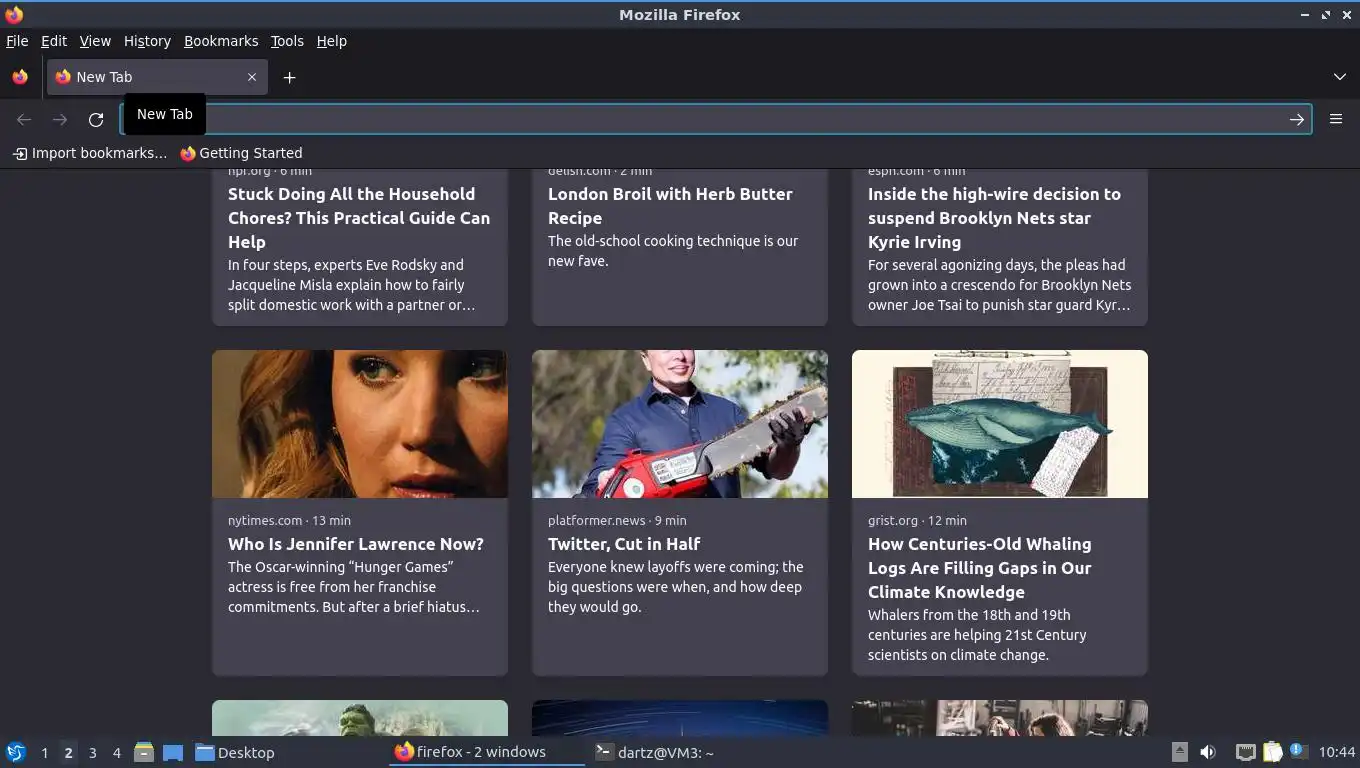Open the Desktop folder taskbar item
The width and height of the screenshot is (1360, 768).
235,752
